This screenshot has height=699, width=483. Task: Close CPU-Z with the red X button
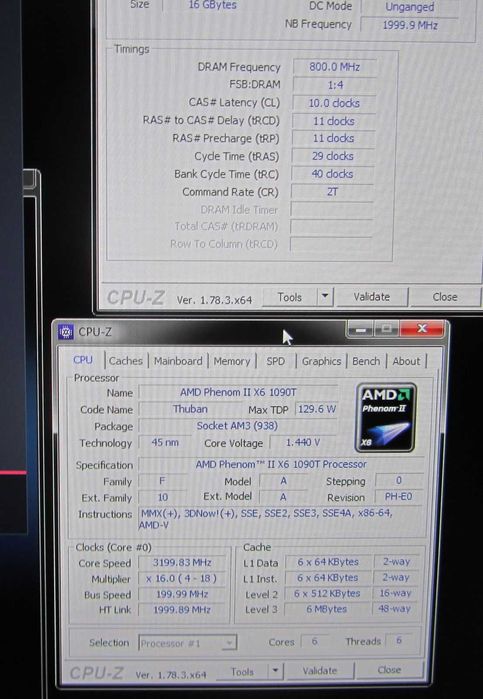pos(422,329)
